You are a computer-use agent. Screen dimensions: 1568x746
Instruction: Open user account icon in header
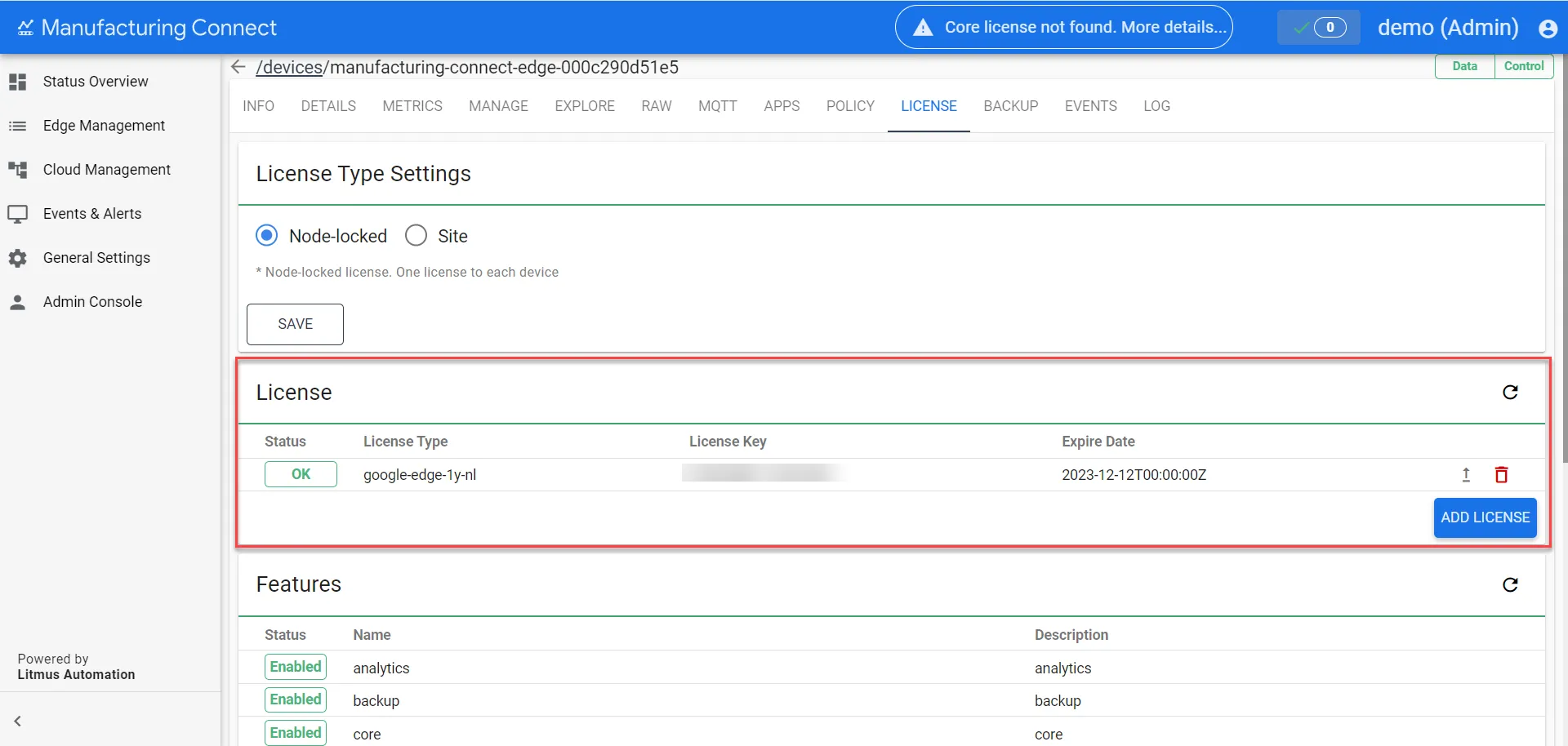[x=1548, y=29]
